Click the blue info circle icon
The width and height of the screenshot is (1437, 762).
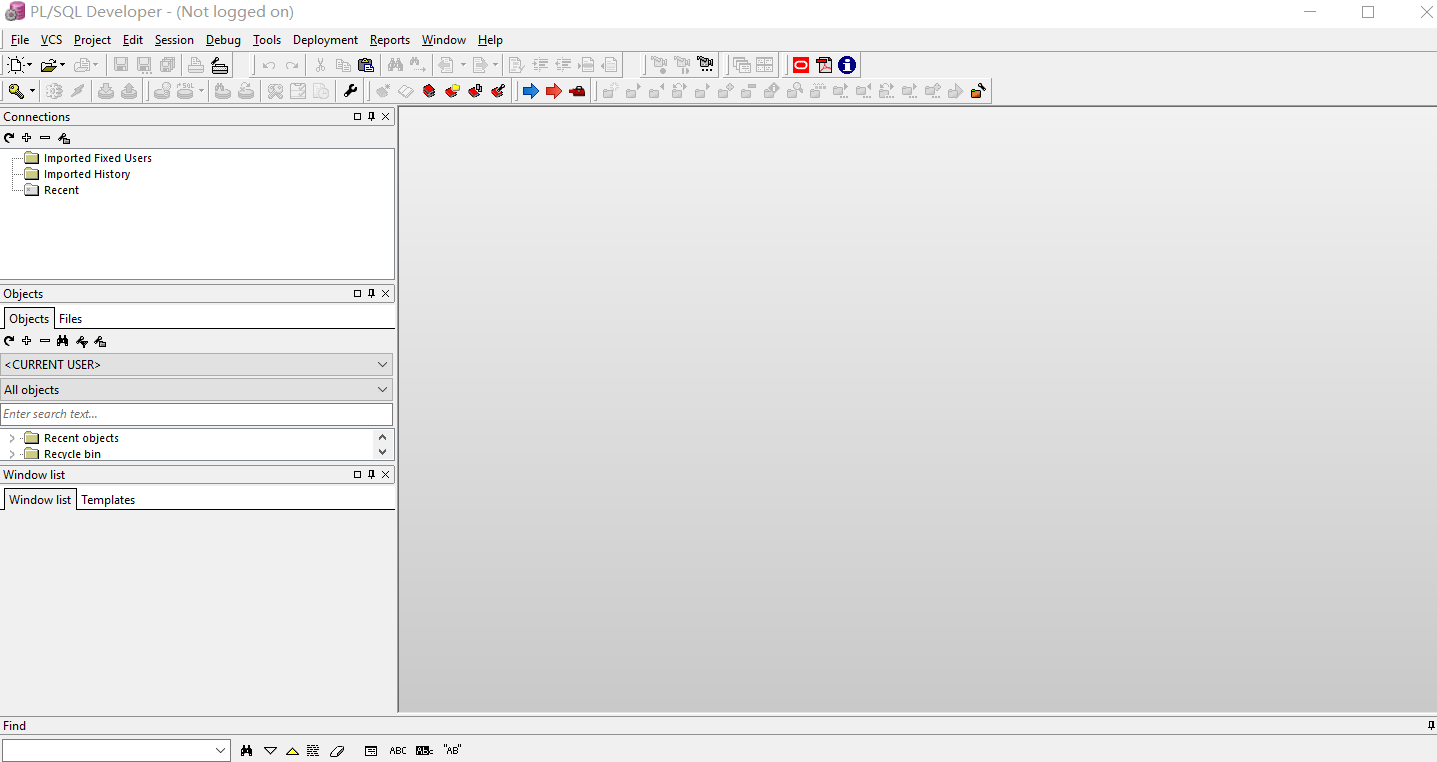847,65
